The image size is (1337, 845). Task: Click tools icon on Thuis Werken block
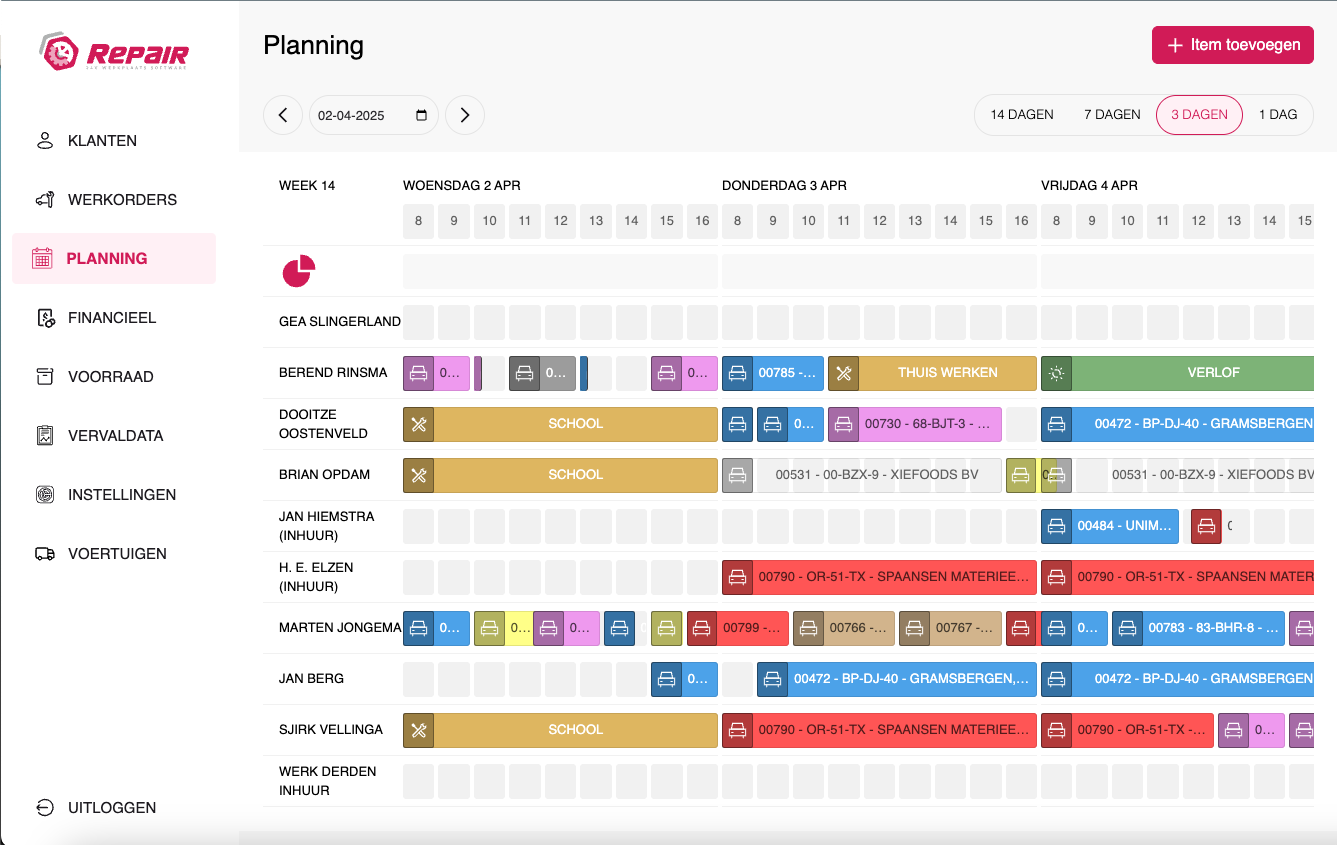tap(843, 373)
